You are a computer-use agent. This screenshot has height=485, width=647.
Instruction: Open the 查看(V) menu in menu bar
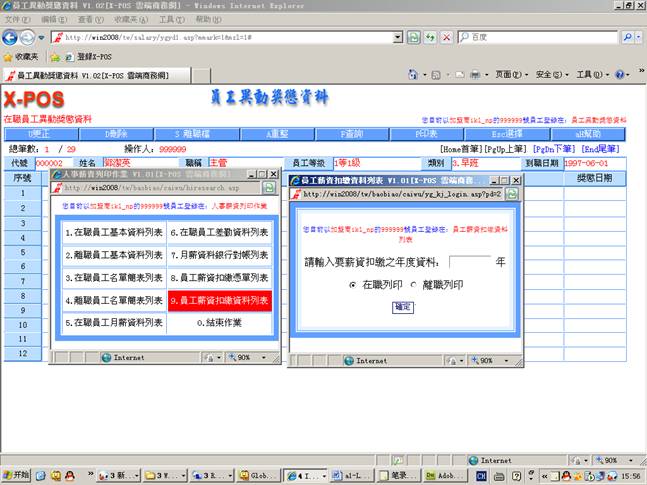(90, 19)
